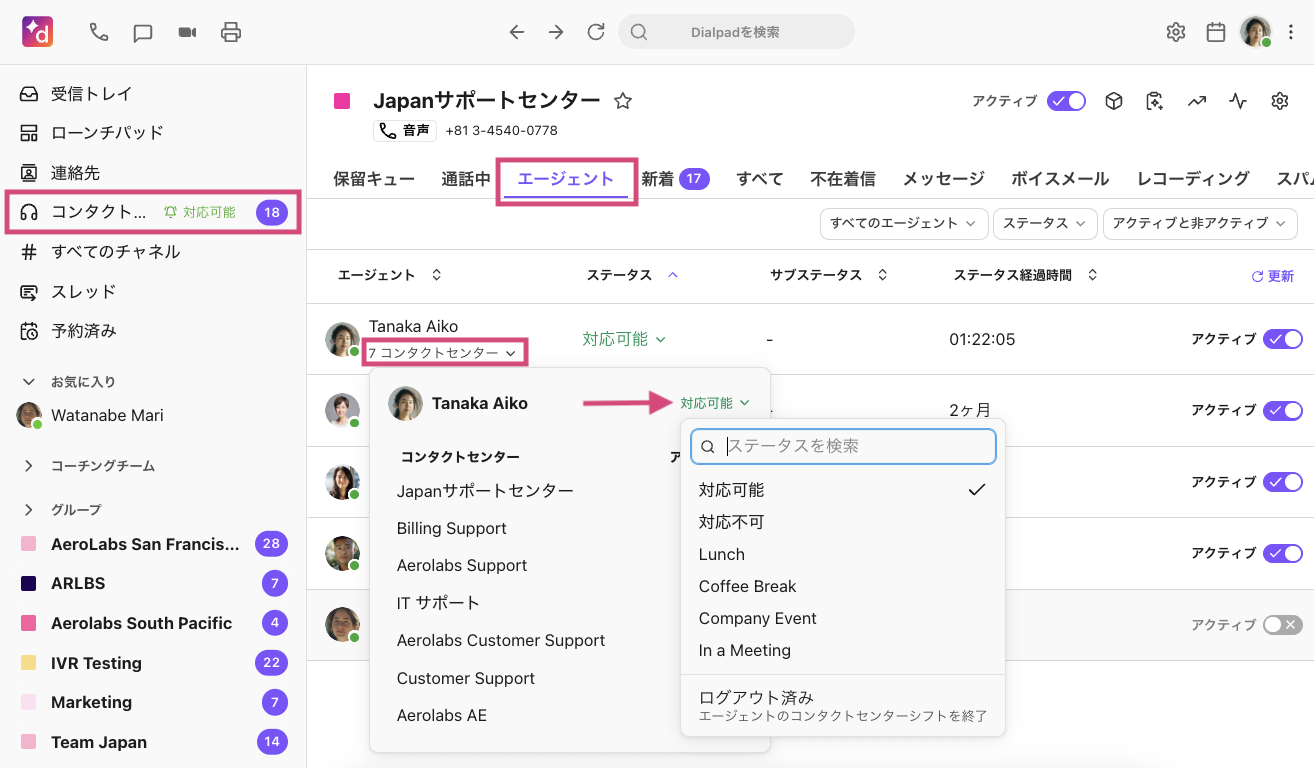Switch to the ボイスメール tab

click(x=1059, y=179)
